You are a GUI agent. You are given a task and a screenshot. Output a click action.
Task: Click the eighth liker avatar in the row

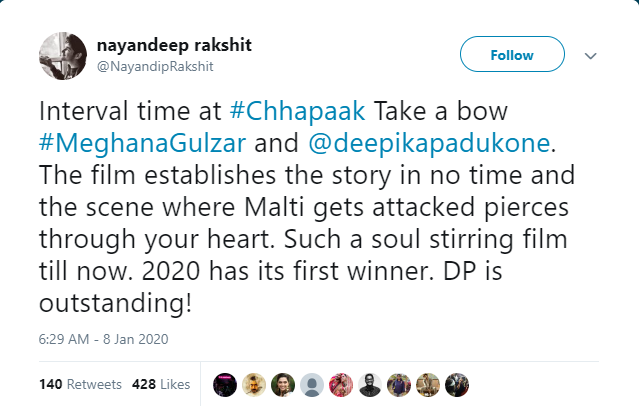click(x=428, y=384)
